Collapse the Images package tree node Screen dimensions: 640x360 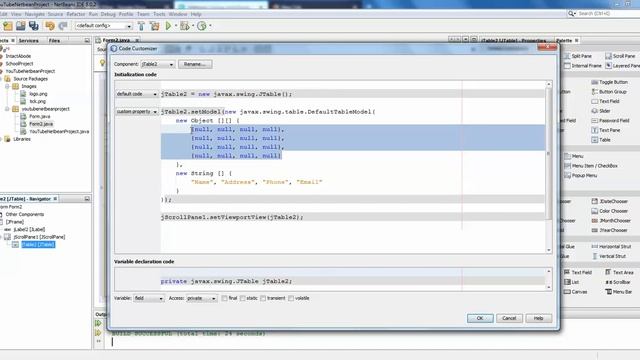[7, 87]
